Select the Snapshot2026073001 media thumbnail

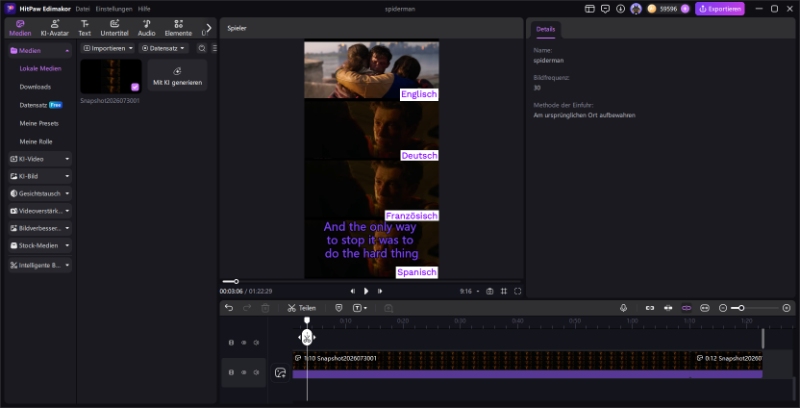(111, 76)
